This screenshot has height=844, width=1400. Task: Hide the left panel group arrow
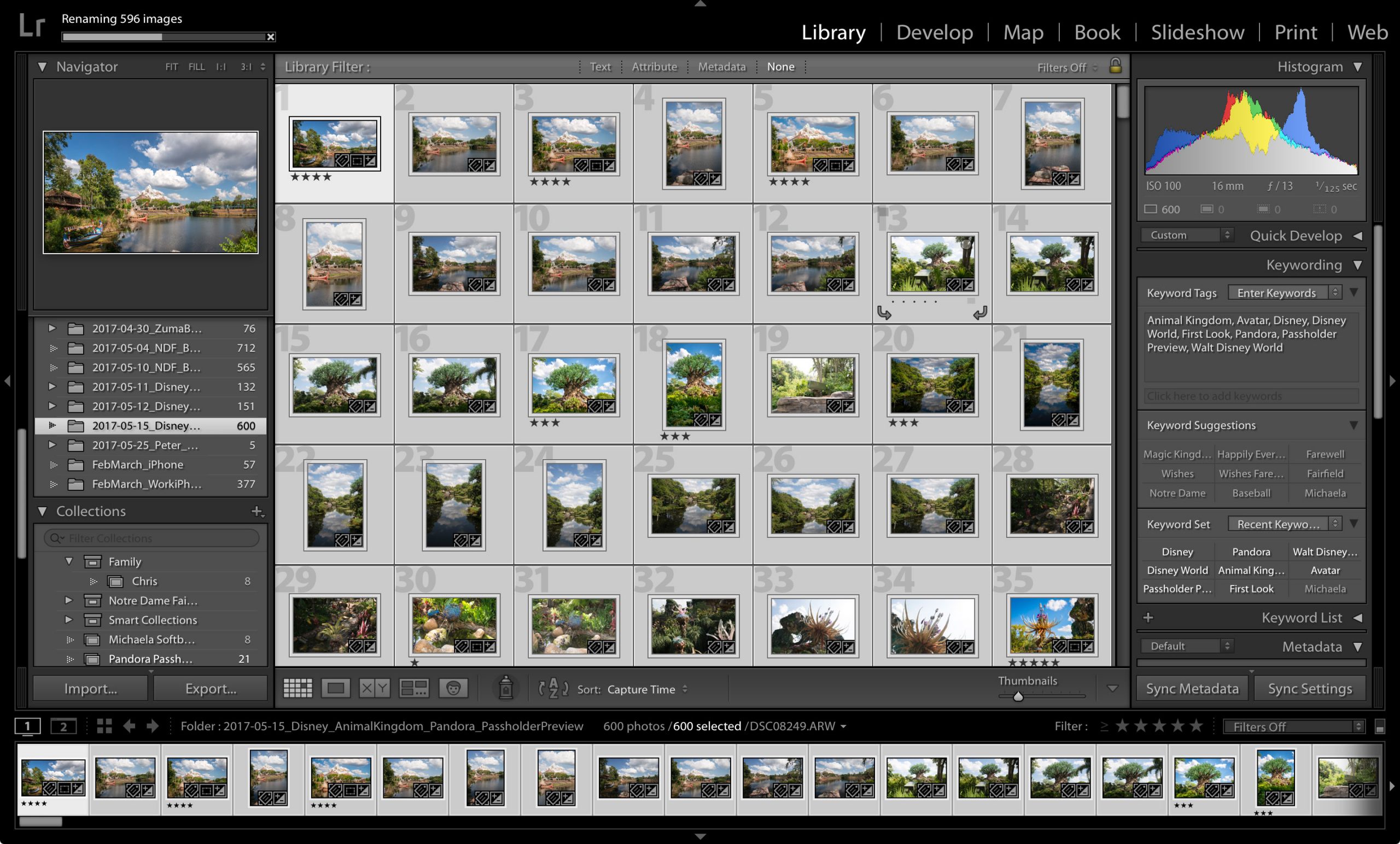point(8,380)
